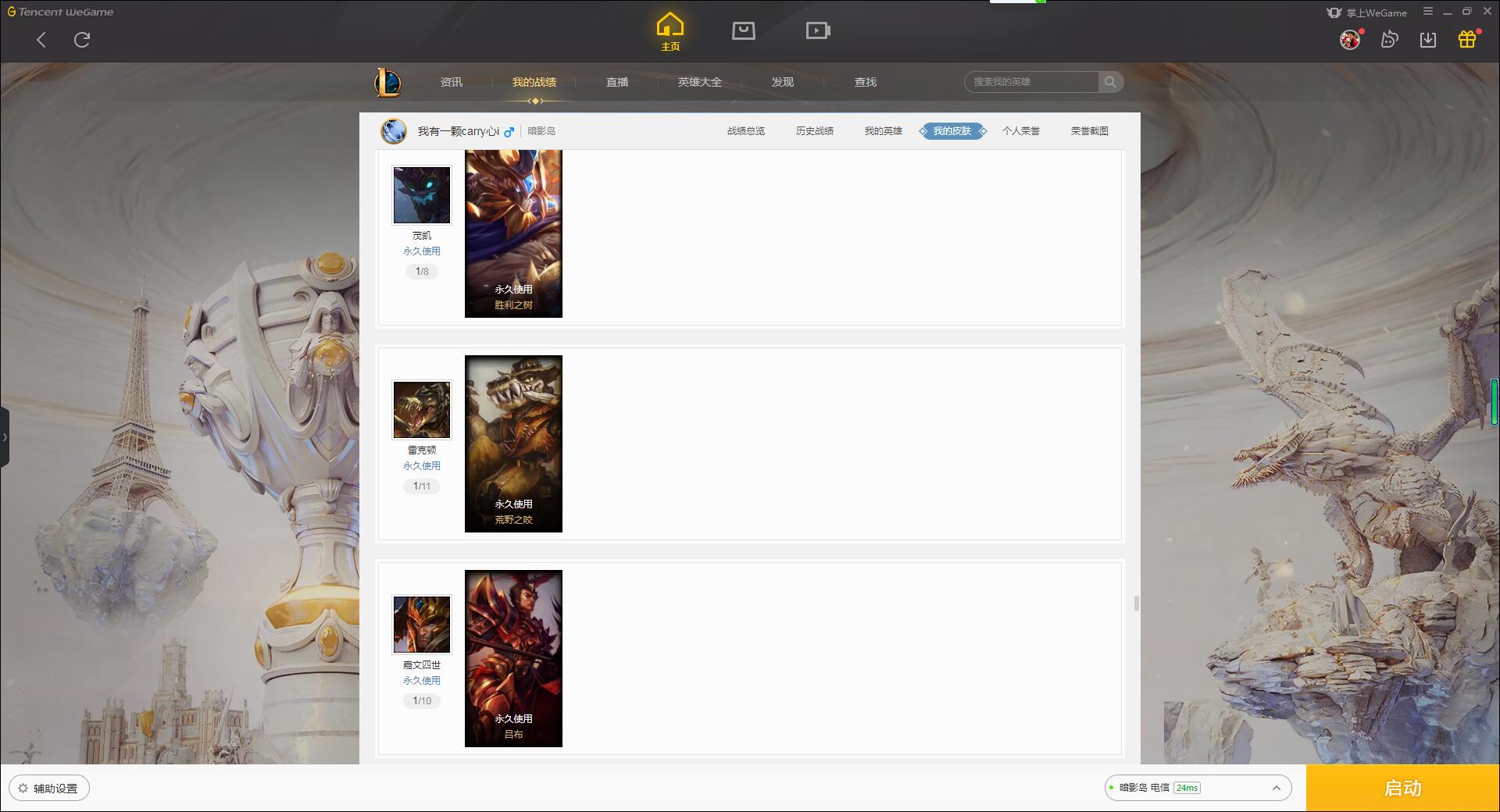Open the 吕布 skin card
This screenshot has width=1500, height=812.
(x=513, y=658)
